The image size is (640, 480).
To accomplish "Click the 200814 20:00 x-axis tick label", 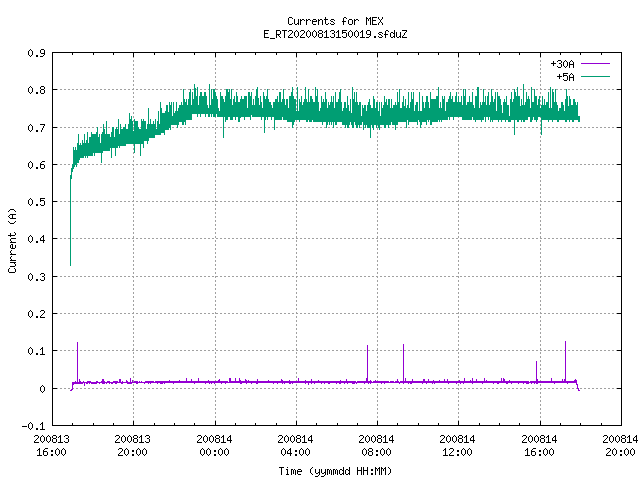I will coord(620,445).
